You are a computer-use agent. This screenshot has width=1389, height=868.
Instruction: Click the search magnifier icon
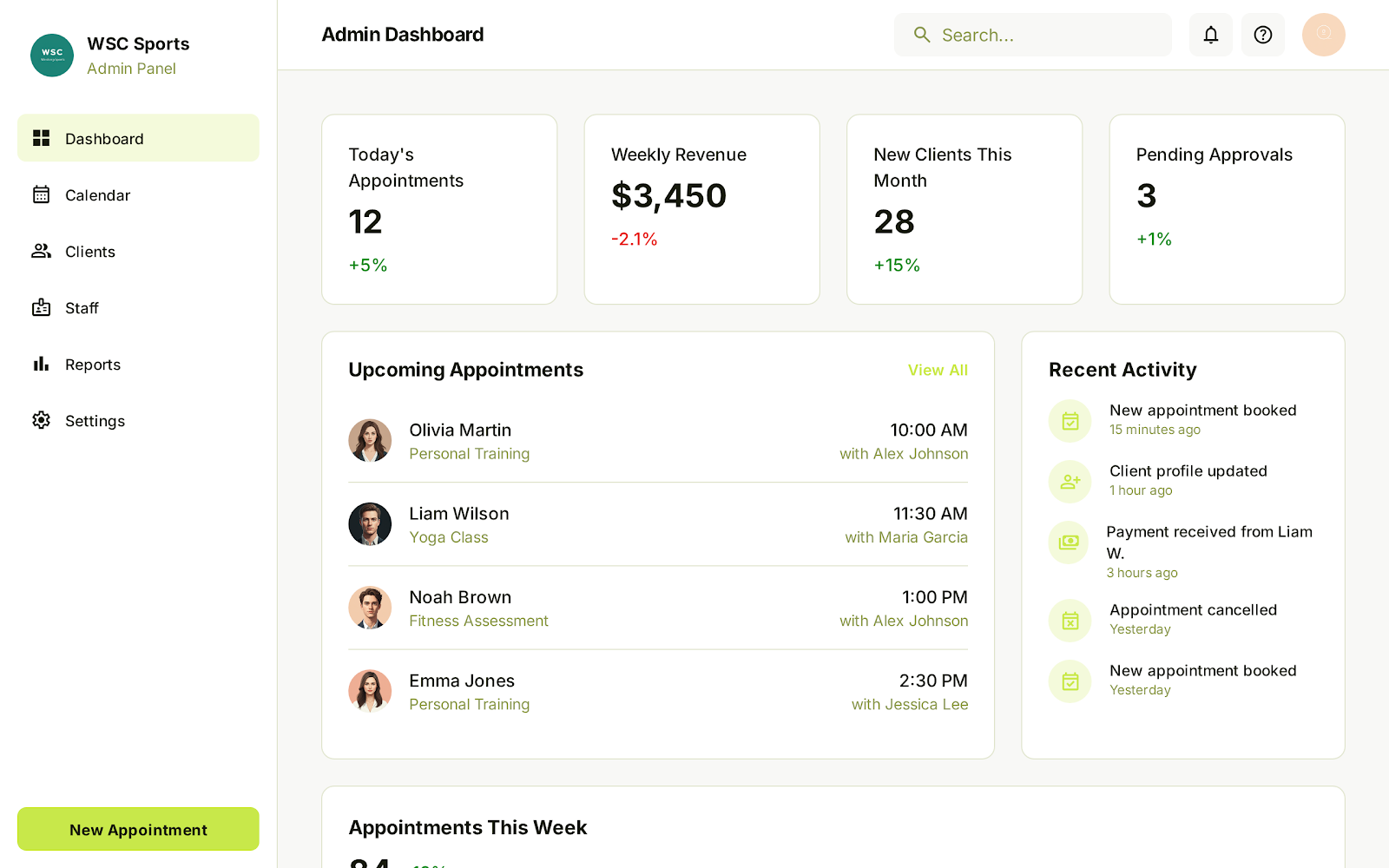(x=922, y=35)
